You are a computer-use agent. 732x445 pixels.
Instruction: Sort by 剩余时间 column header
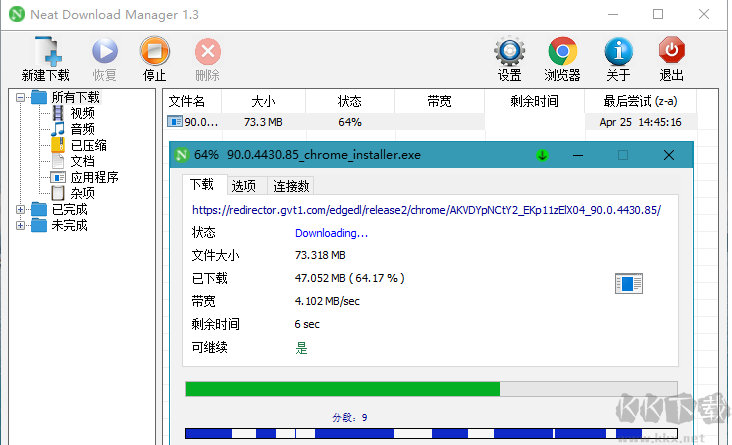[x=534, y=101]
